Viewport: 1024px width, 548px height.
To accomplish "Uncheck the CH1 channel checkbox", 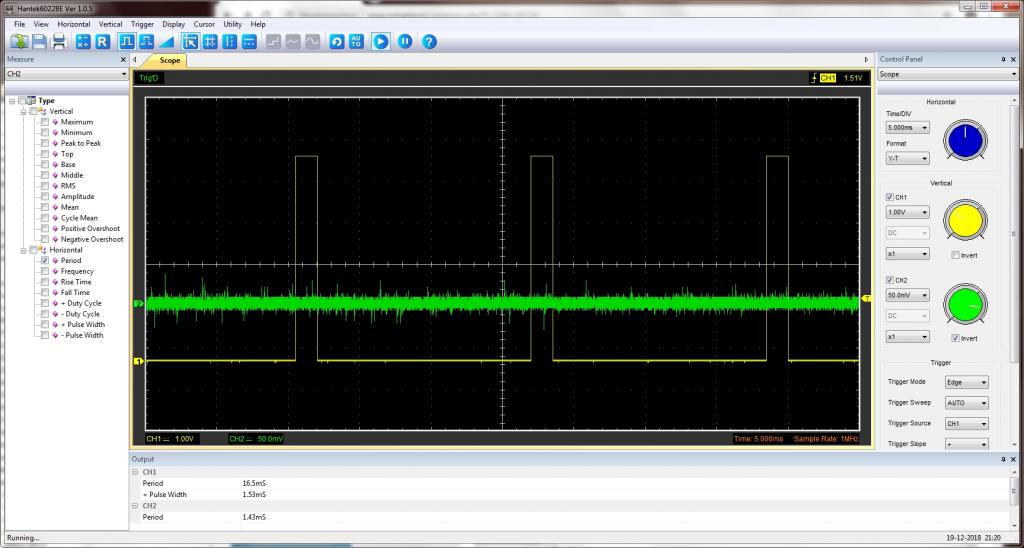I will click(x=890, y=197).
